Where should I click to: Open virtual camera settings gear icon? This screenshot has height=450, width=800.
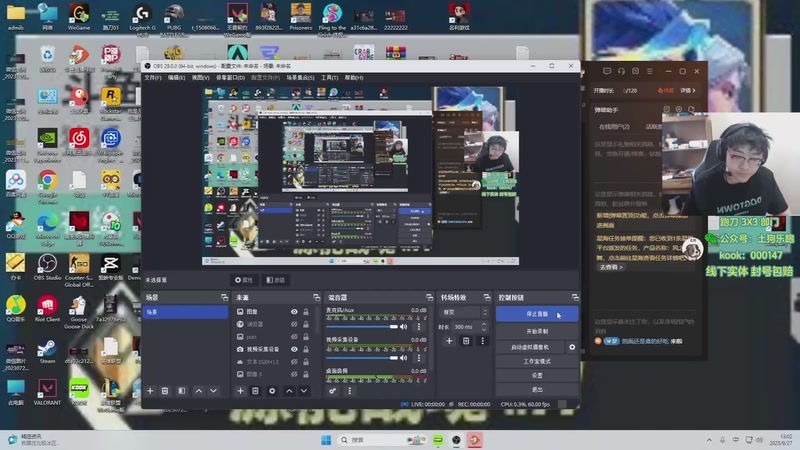[x=572, y=347]
